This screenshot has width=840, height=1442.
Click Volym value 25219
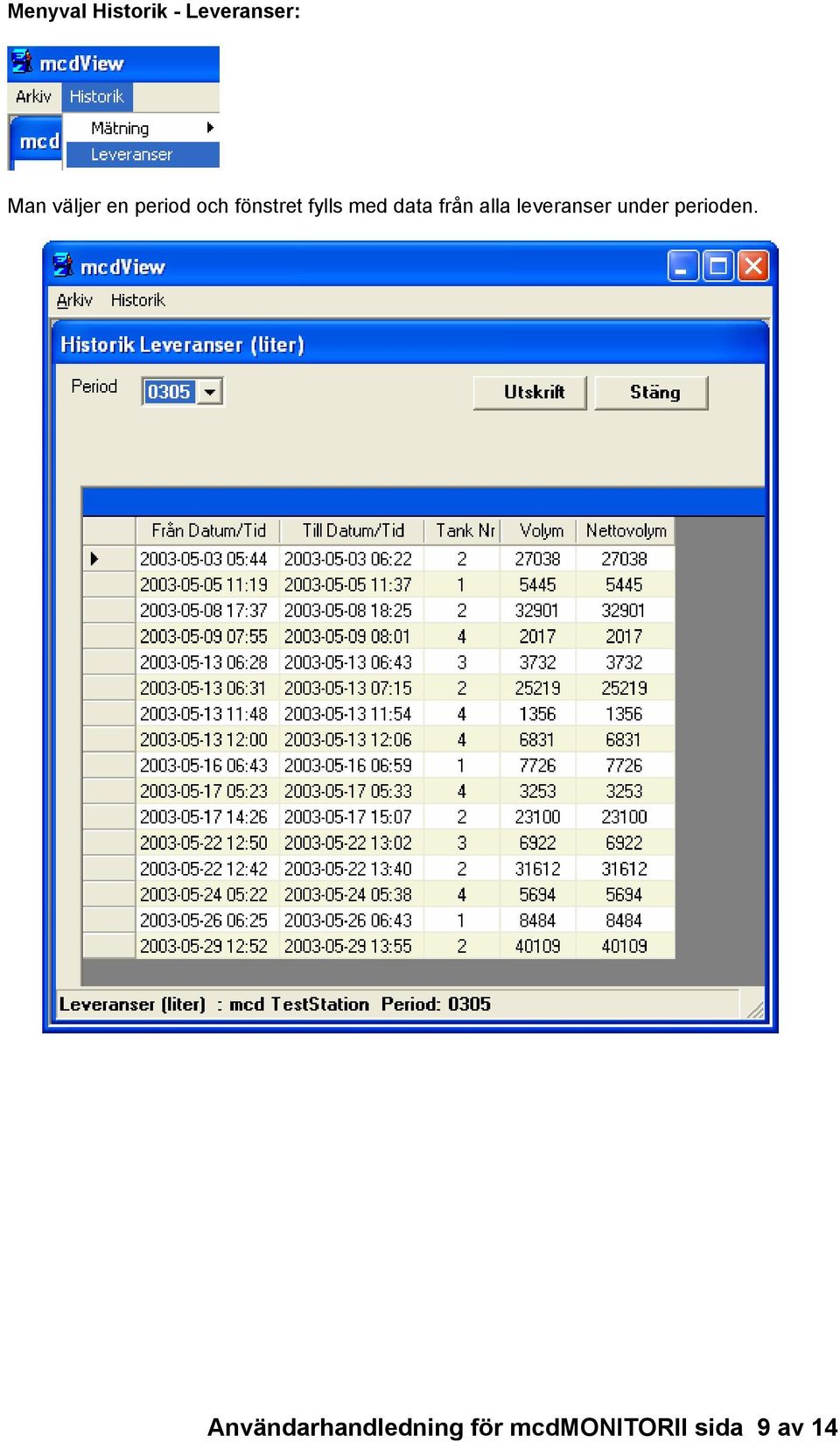(x=538, y=688)
